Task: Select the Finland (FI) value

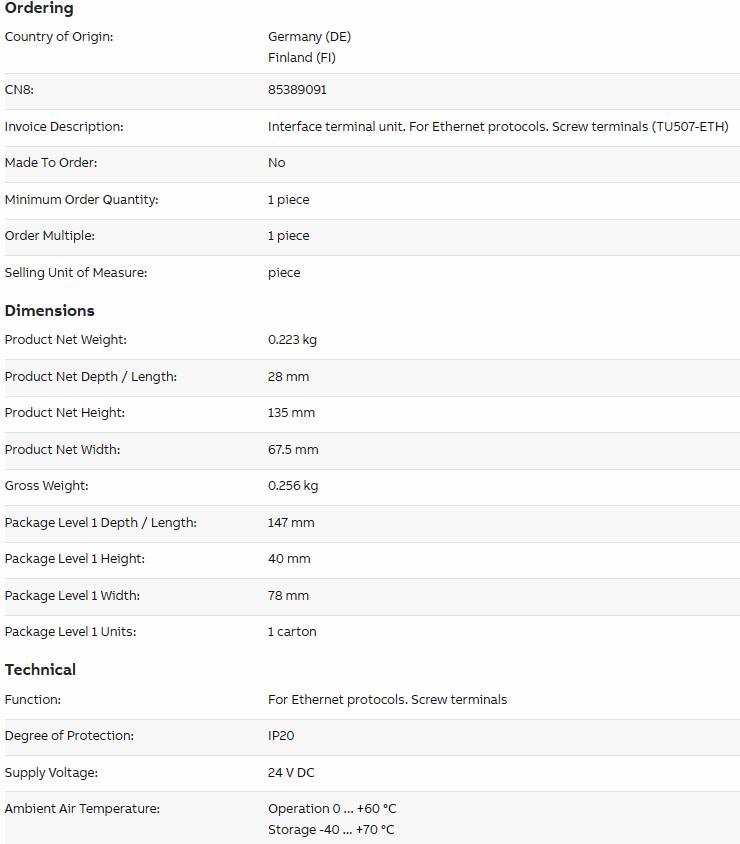Action: click(301, 58)
